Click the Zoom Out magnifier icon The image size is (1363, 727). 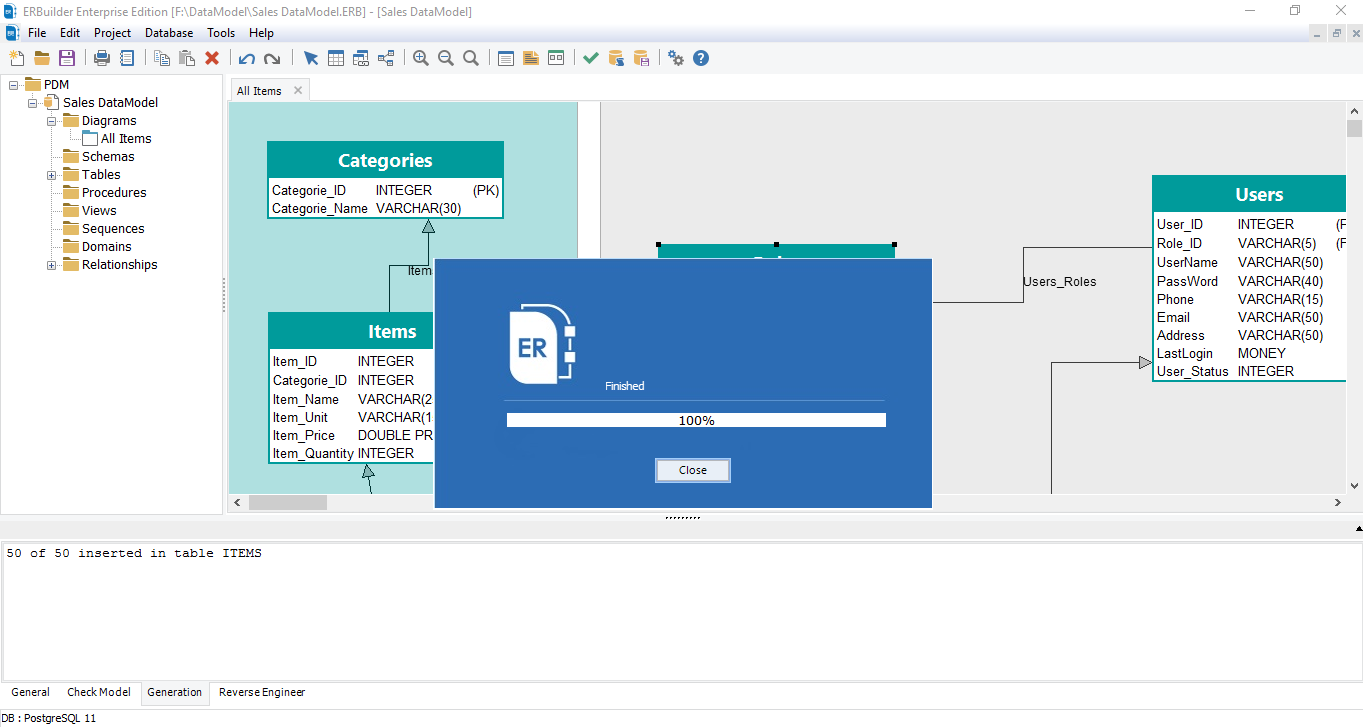(x=445, y=58)
